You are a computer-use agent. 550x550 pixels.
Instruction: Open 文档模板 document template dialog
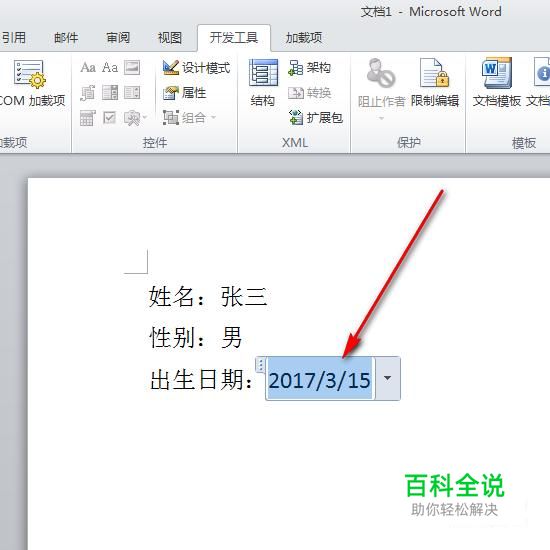pos(497,83)
